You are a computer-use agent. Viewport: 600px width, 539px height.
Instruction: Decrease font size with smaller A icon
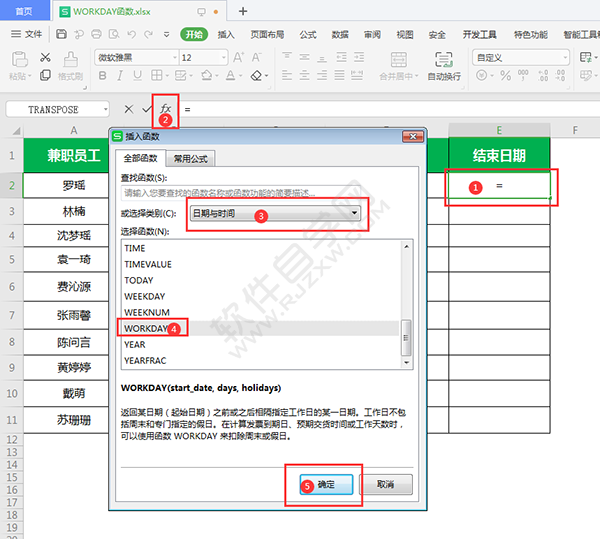click(256, 57)
